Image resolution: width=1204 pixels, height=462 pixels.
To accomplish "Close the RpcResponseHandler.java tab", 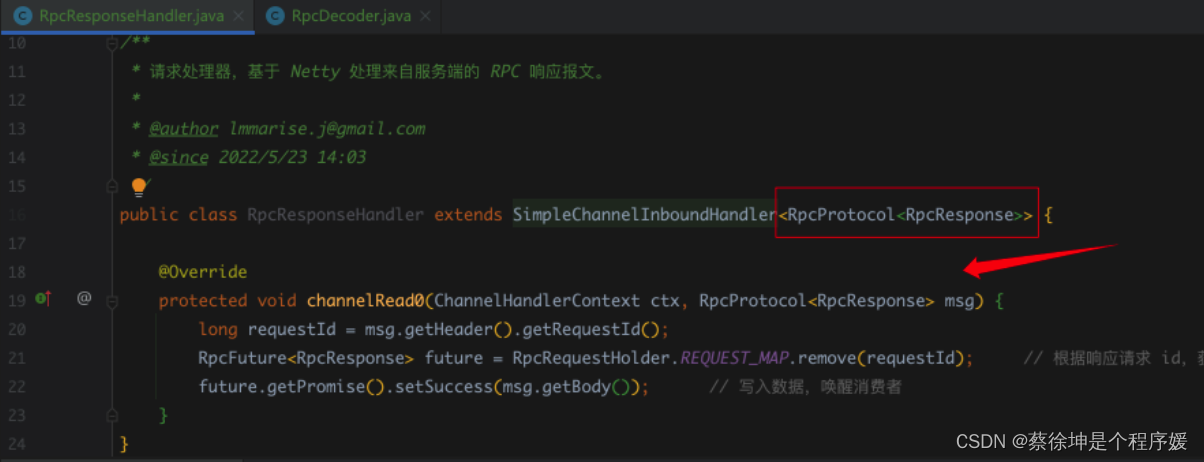I will tap(236, 17).
